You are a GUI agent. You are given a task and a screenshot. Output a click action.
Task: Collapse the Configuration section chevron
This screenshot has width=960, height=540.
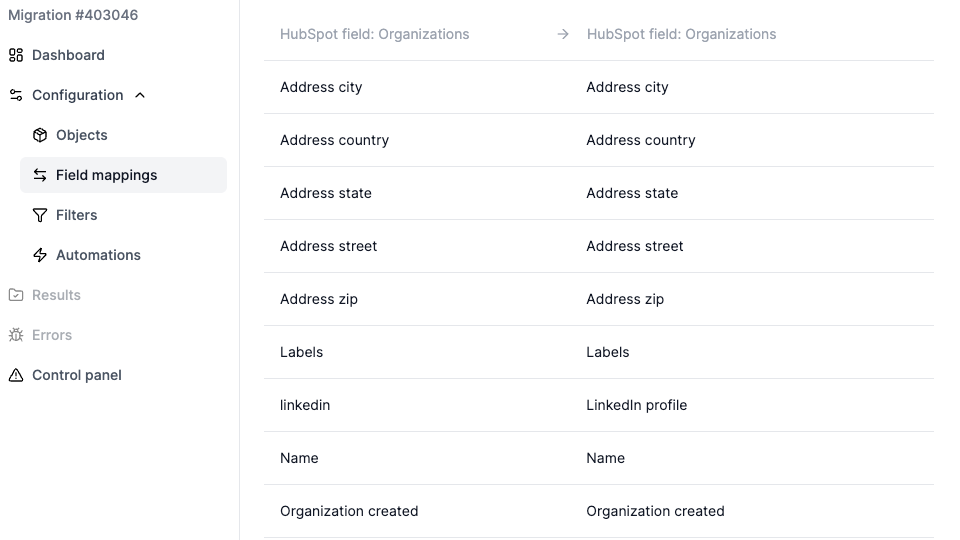pos(140,95)
